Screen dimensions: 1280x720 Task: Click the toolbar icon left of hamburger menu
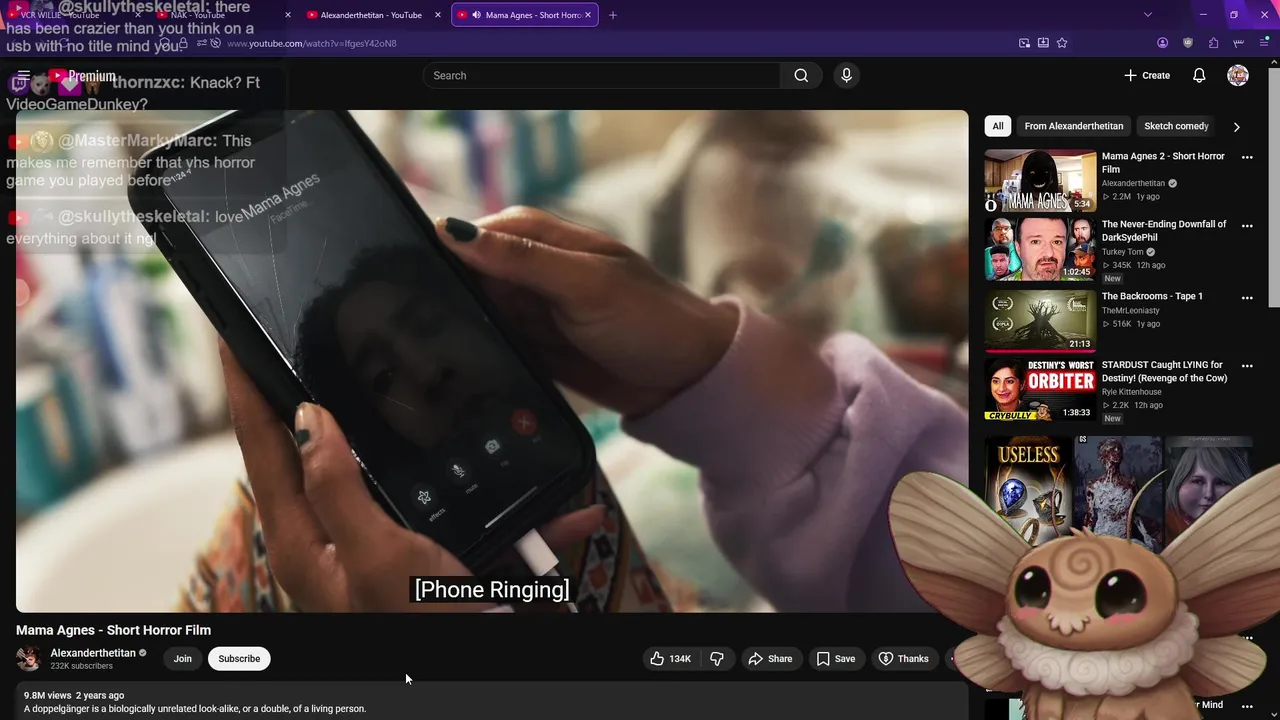(1239, 43)
